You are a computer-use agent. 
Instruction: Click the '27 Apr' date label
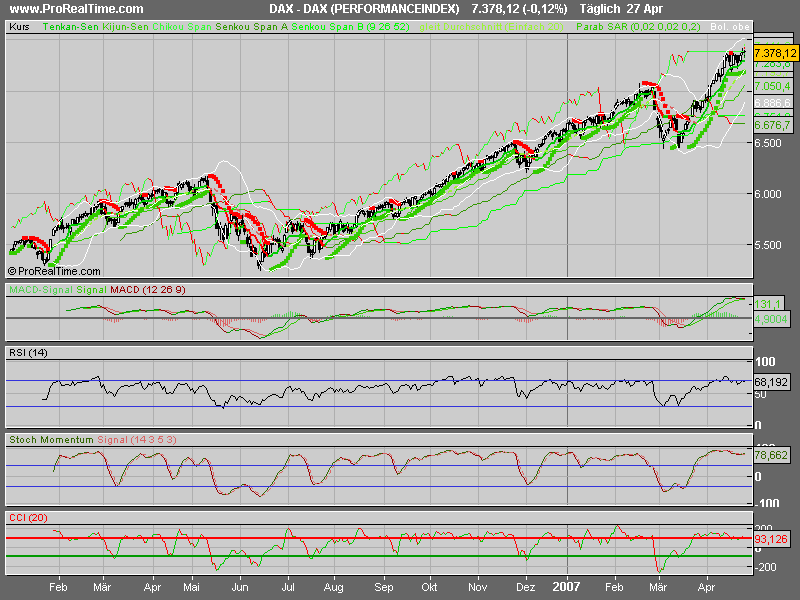[x=645, y=9]
